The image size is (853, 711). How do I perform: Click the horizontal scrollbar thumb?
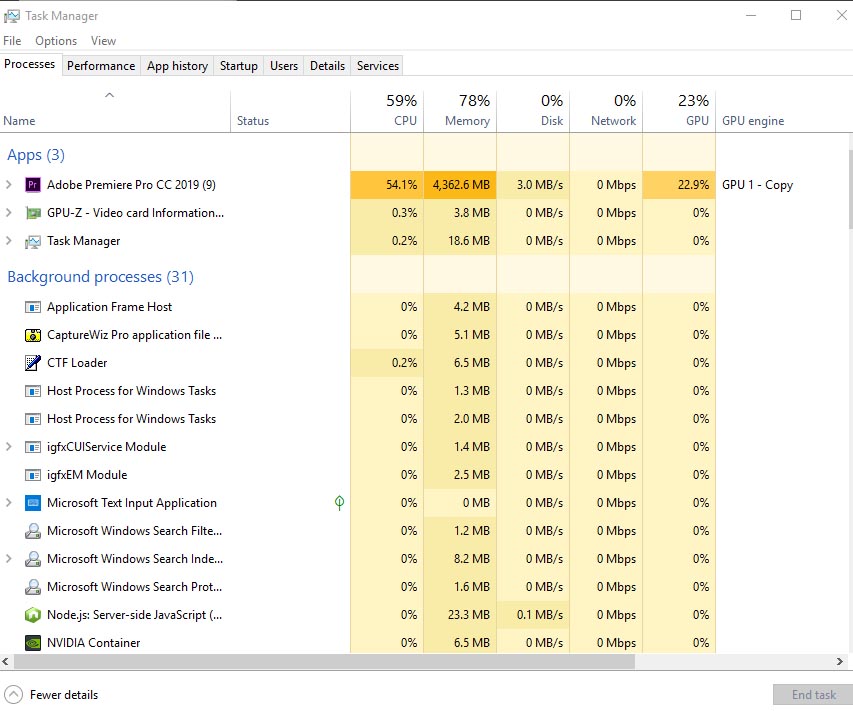[x=324, y=661]
